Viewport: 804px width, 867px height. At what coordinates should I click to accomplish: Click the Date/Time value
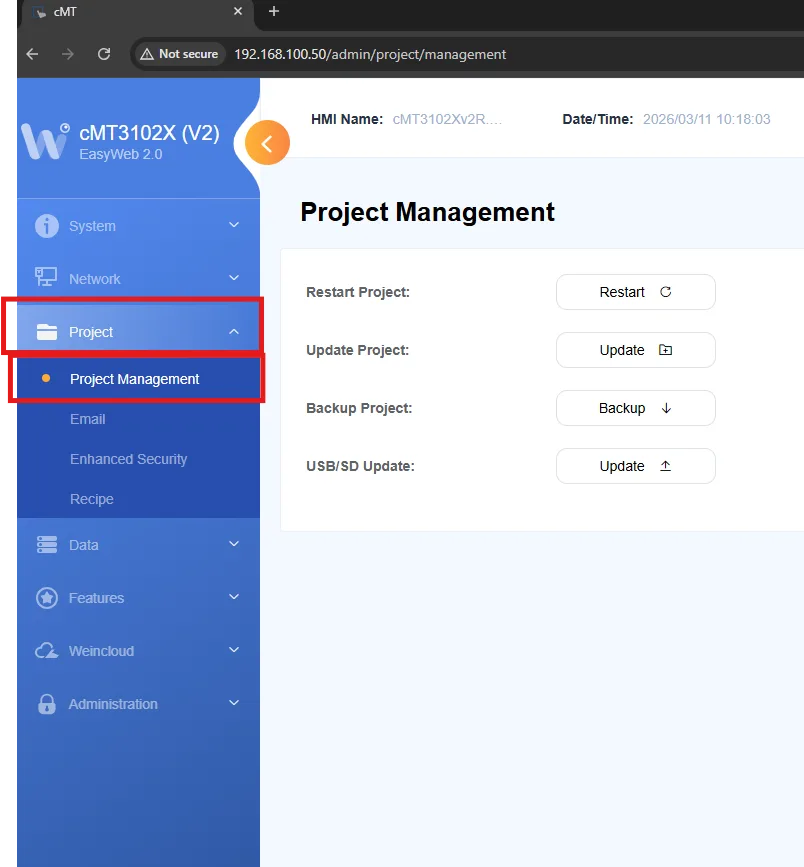point(707,119)
